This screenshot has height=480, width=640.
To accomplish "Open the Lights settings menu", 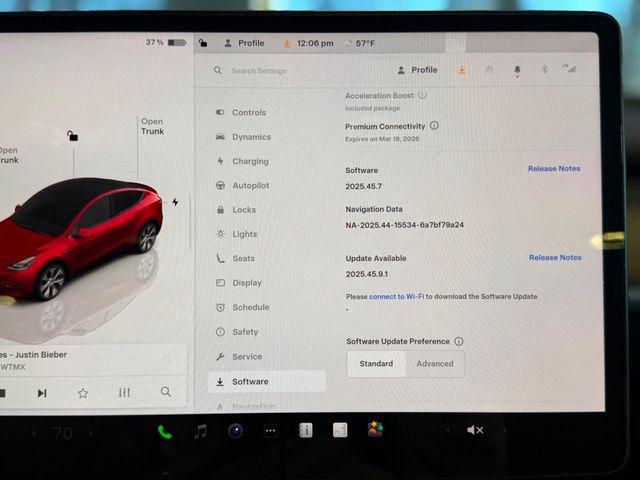I will point(244,234).
